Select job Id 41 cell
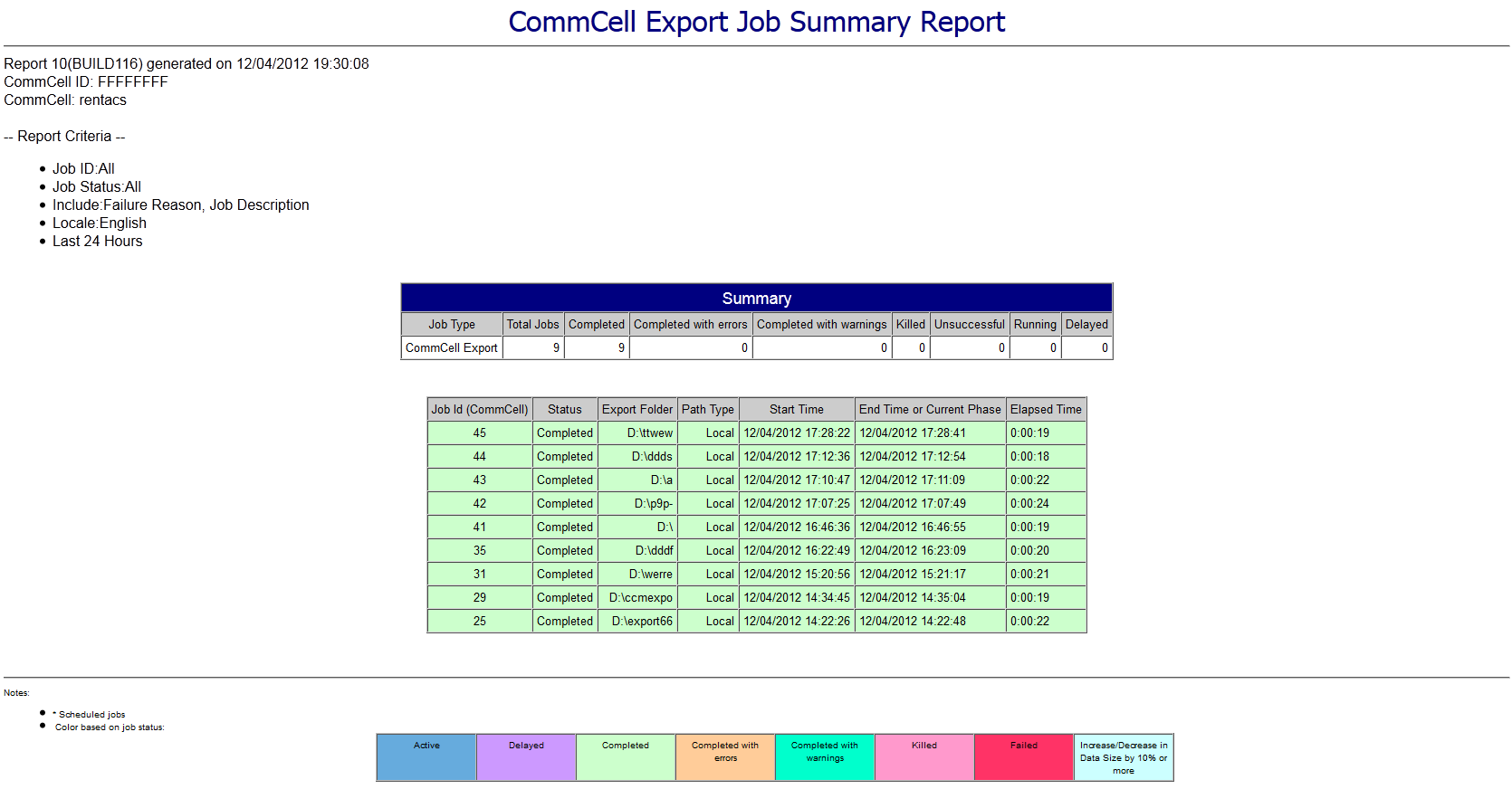The image size is (1512, 789). pyautogui.click(x=480, y=527)
